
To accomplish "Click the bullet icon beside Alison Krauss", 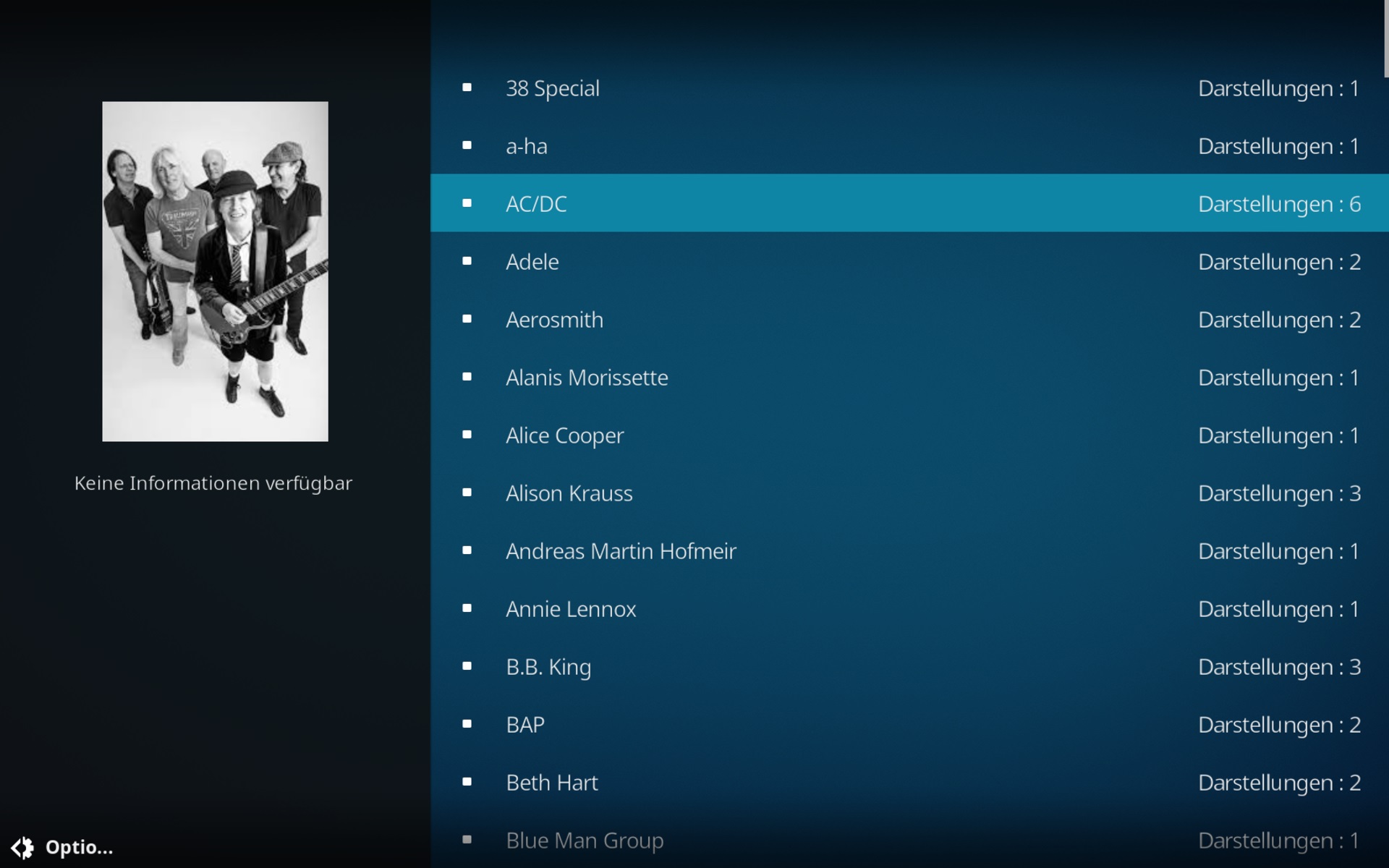I will 467,493.
